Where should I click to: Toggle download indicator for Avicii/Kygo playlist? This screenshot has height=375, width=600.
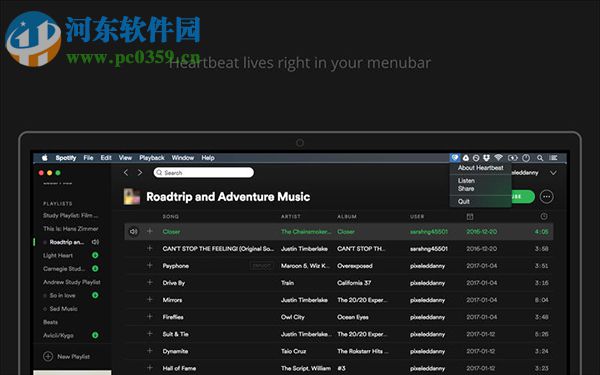click(95, 335)
